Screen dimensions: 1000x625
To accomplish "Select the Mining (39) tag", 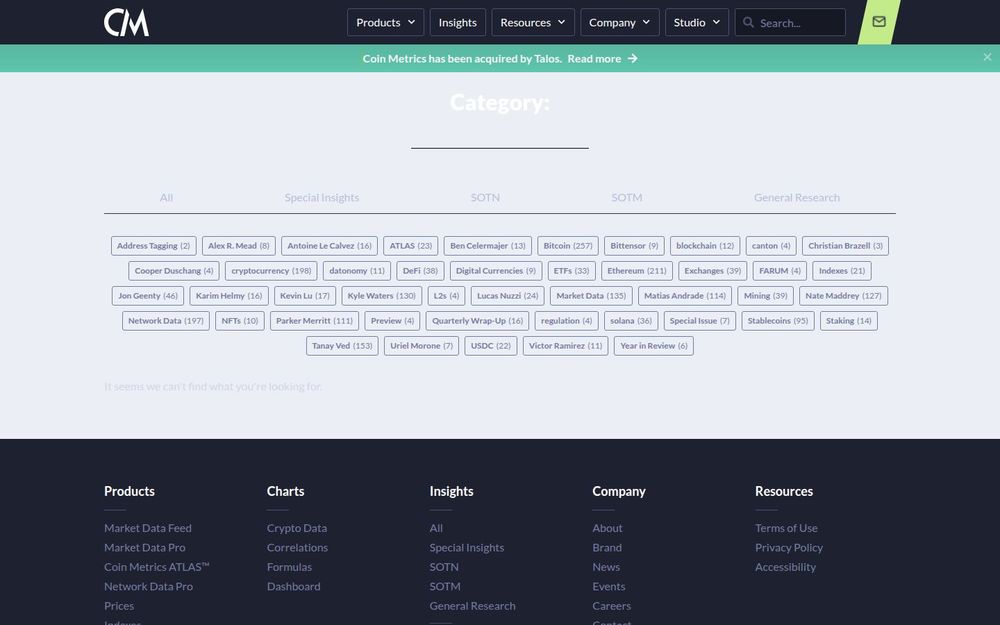I will tap(765, 296).
